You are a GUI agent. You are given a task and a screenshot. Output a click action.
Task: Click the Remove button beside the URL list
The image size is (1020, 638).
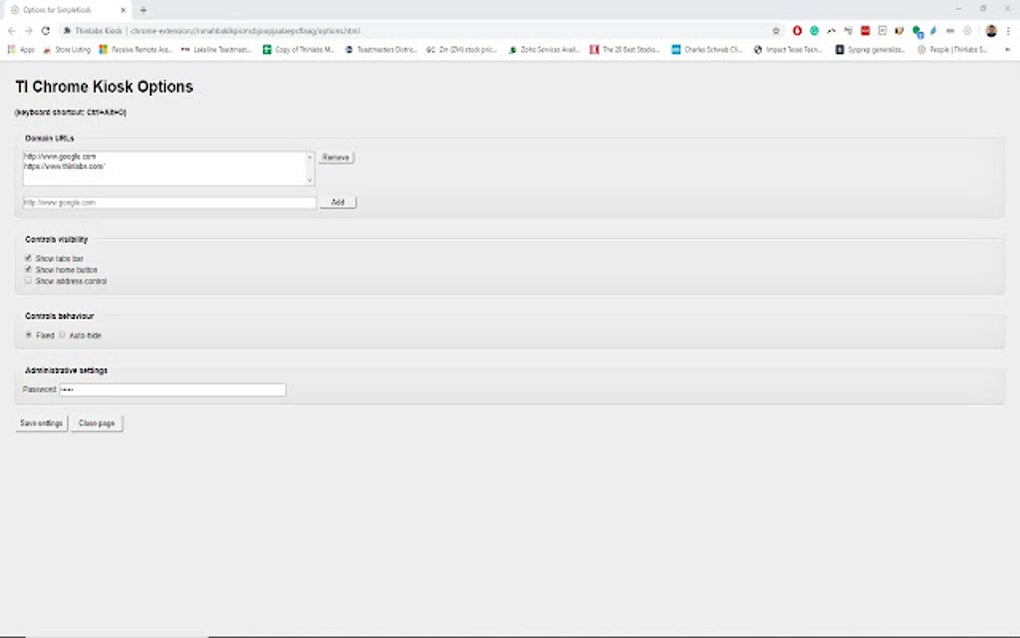335,157
